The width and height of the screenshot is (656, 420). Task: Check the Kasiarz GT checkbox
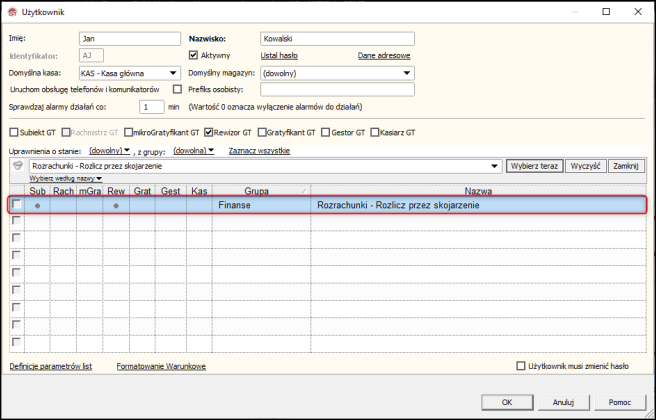click(375, 133)
